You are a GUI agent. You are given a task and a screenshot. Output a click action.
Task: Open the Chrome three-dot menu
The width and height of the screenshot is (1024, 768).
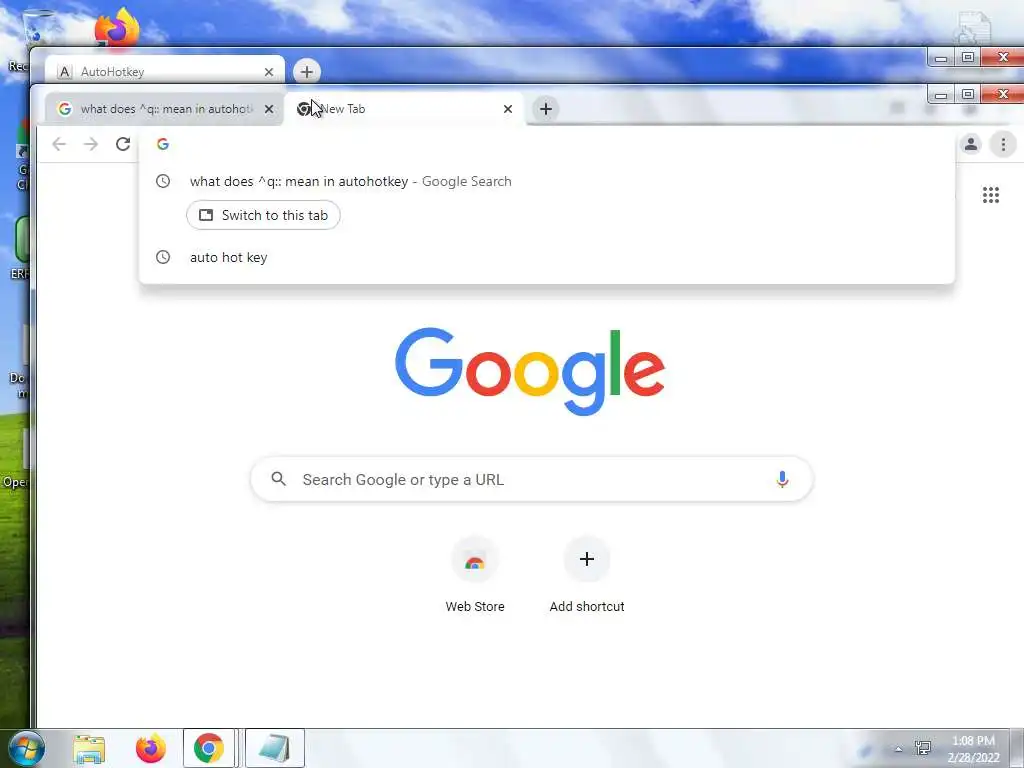click(1003, 144)
